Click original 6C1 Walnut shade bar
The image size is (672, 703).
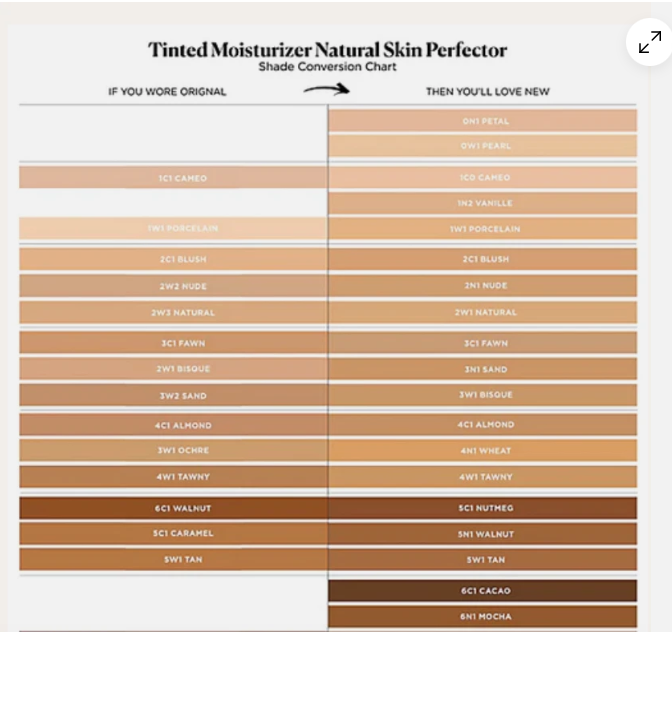[173, 508]
